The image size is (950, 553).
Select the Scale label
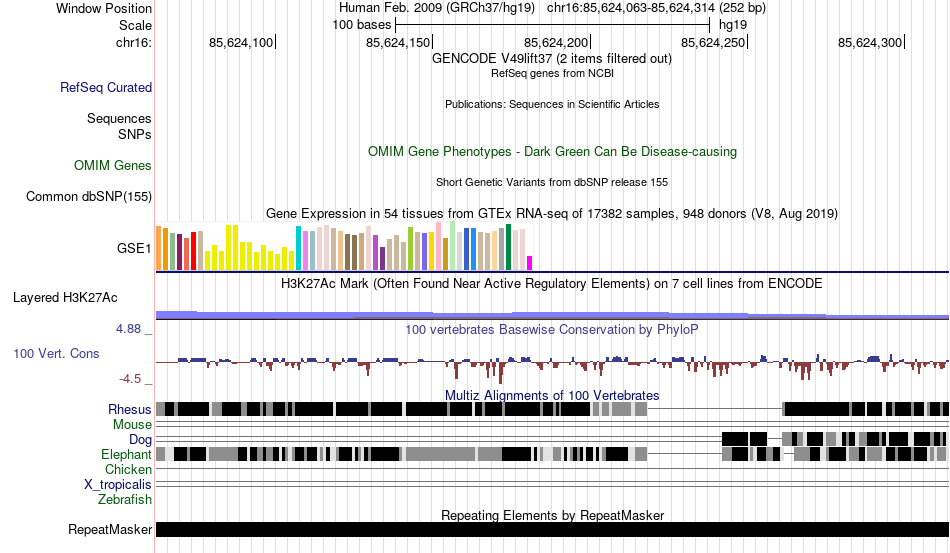click(135, 25)
